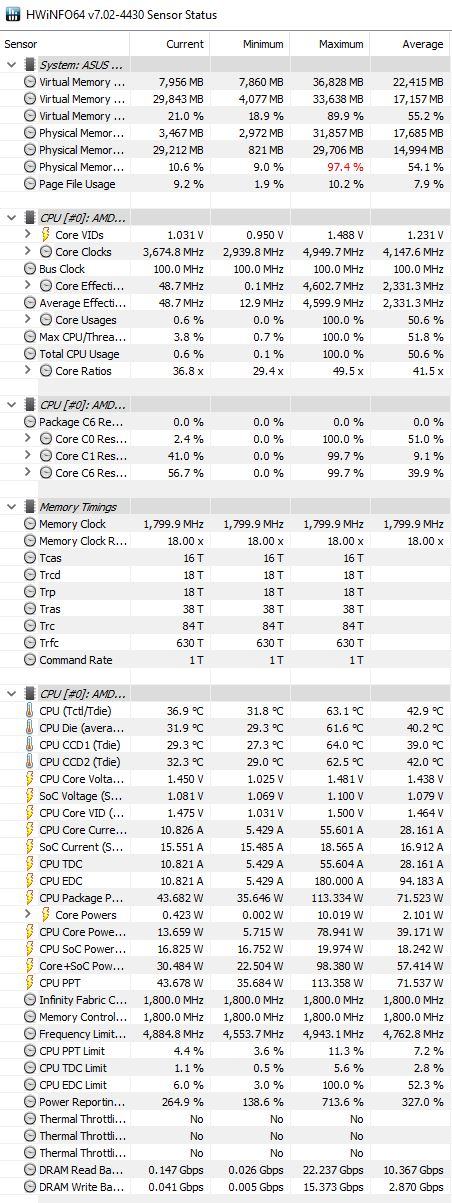Expand the Core Clocks row
The height and width of the screenshot is (1203, 452).
click(x=28, y=252)
